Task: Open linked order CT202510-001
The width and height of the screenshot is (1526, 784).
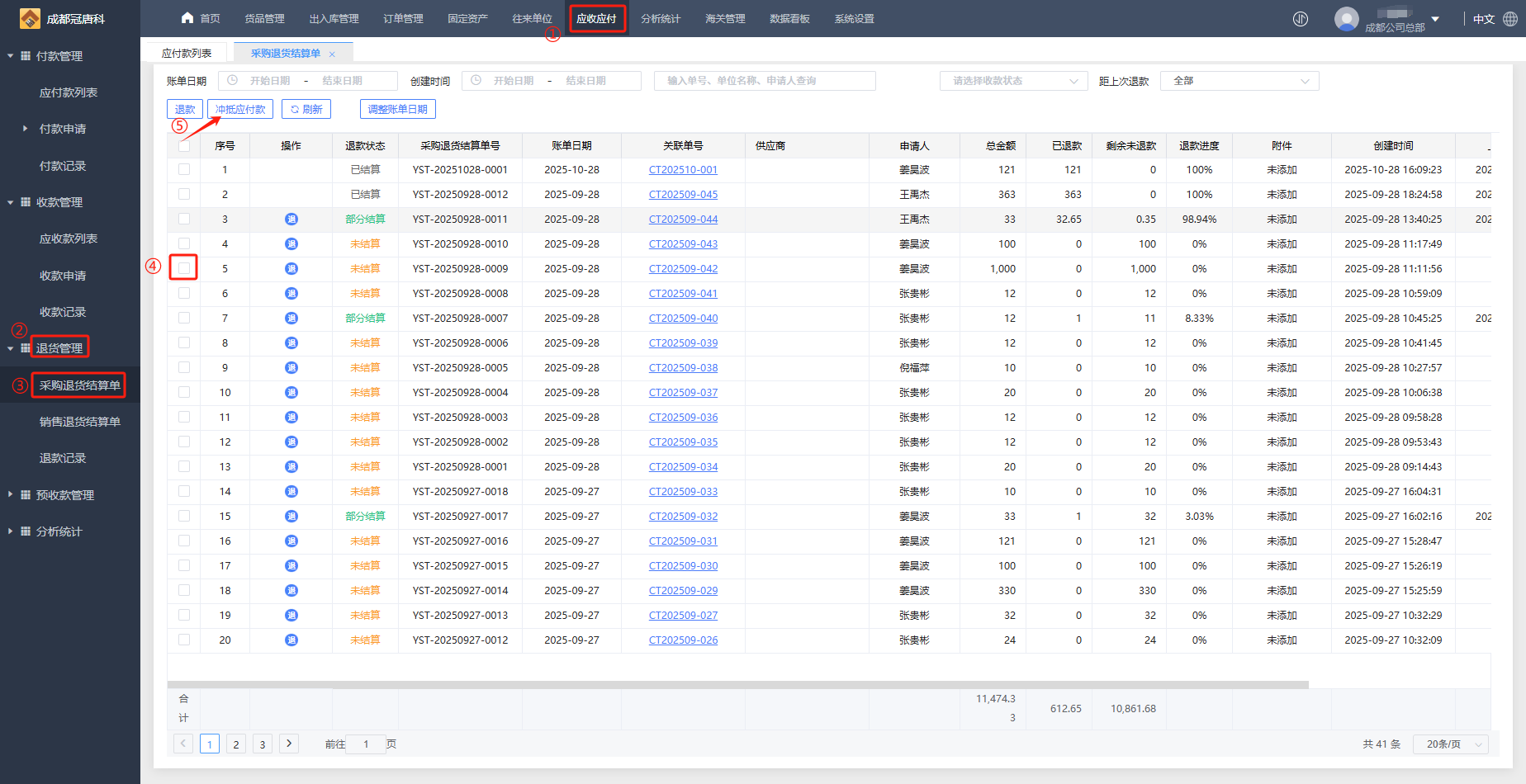Action: [x=683, y=170]
